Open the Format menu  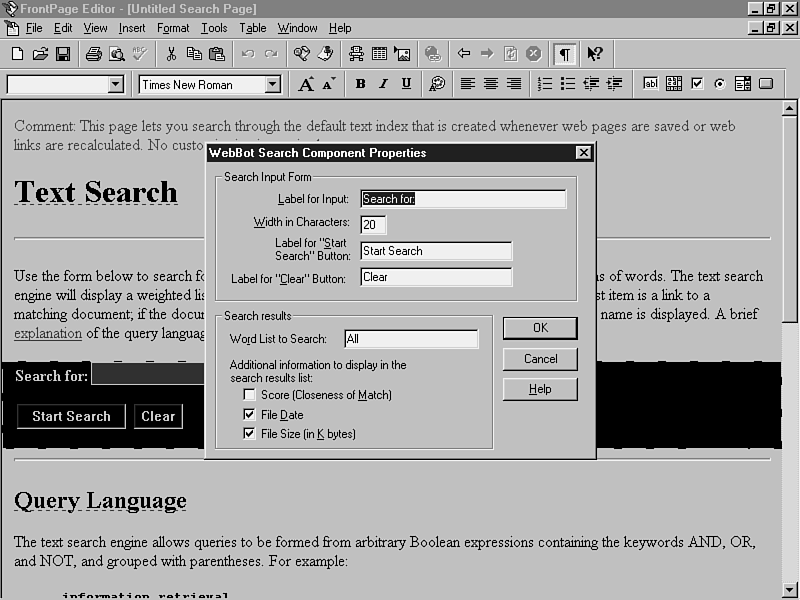tap(173, 28)
